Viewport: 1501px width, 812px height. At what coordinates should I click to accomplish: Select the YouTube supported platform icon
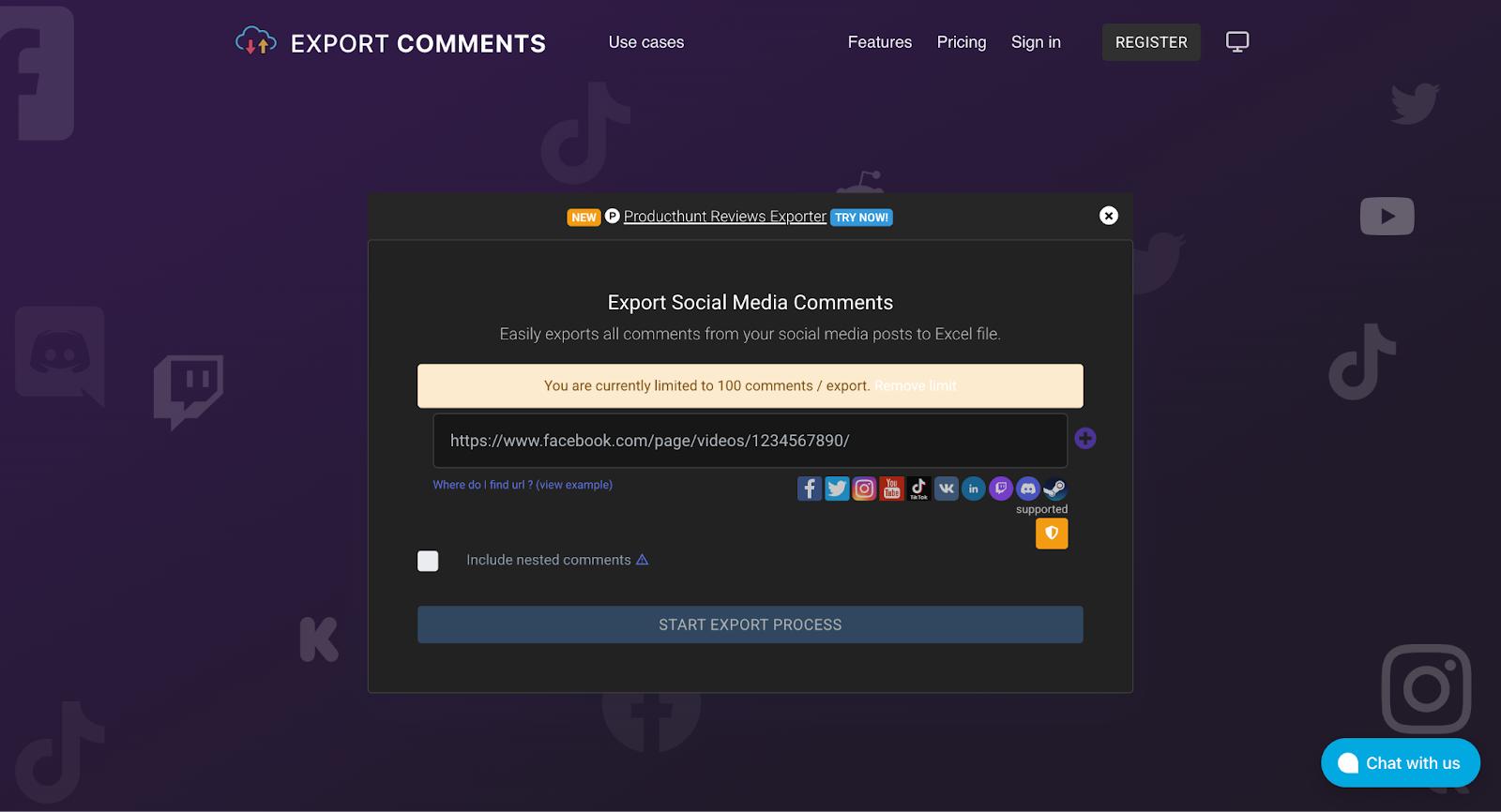(x=891, y=489)
